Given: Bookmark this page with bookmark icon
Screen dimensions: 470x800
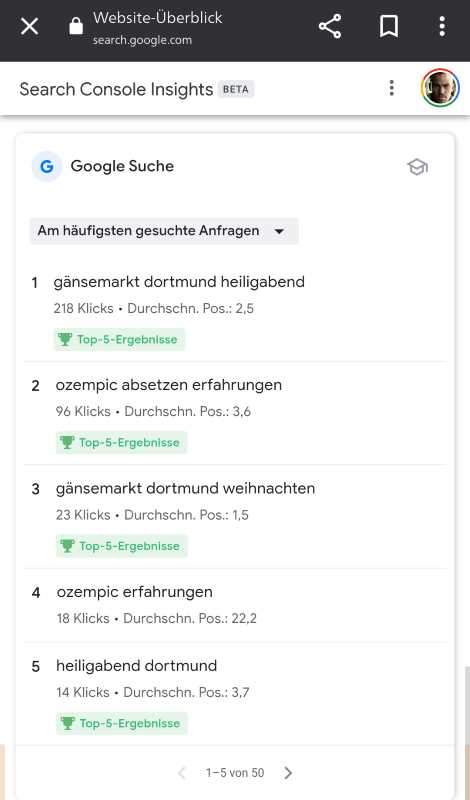Looking at the screenshot, I should (388, 26).
